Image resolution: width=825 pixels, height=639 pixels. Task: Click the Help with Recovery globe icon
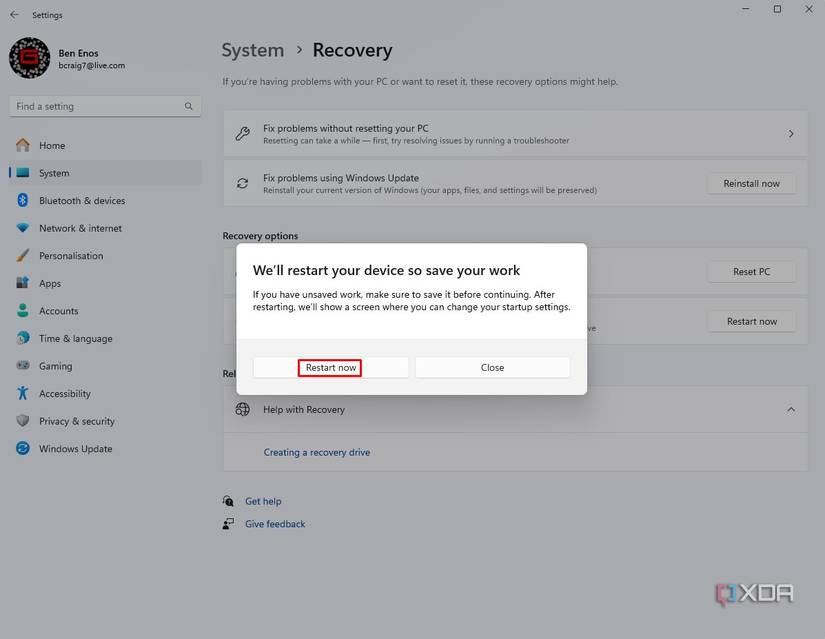[x=243, y=410]
